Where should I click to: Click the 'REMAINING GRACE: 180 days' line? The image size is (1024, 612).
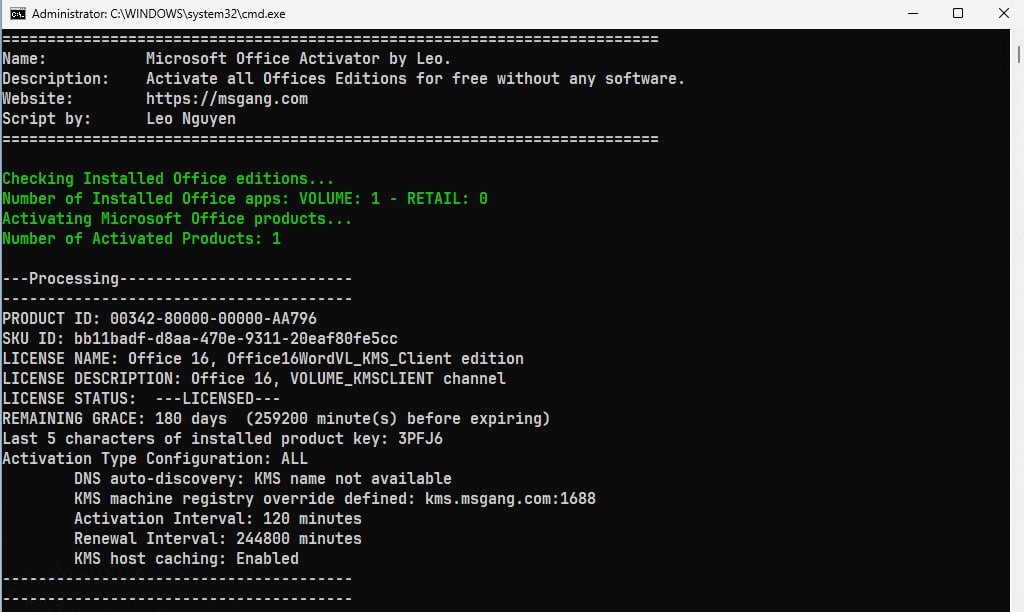(x=276, y=419)
